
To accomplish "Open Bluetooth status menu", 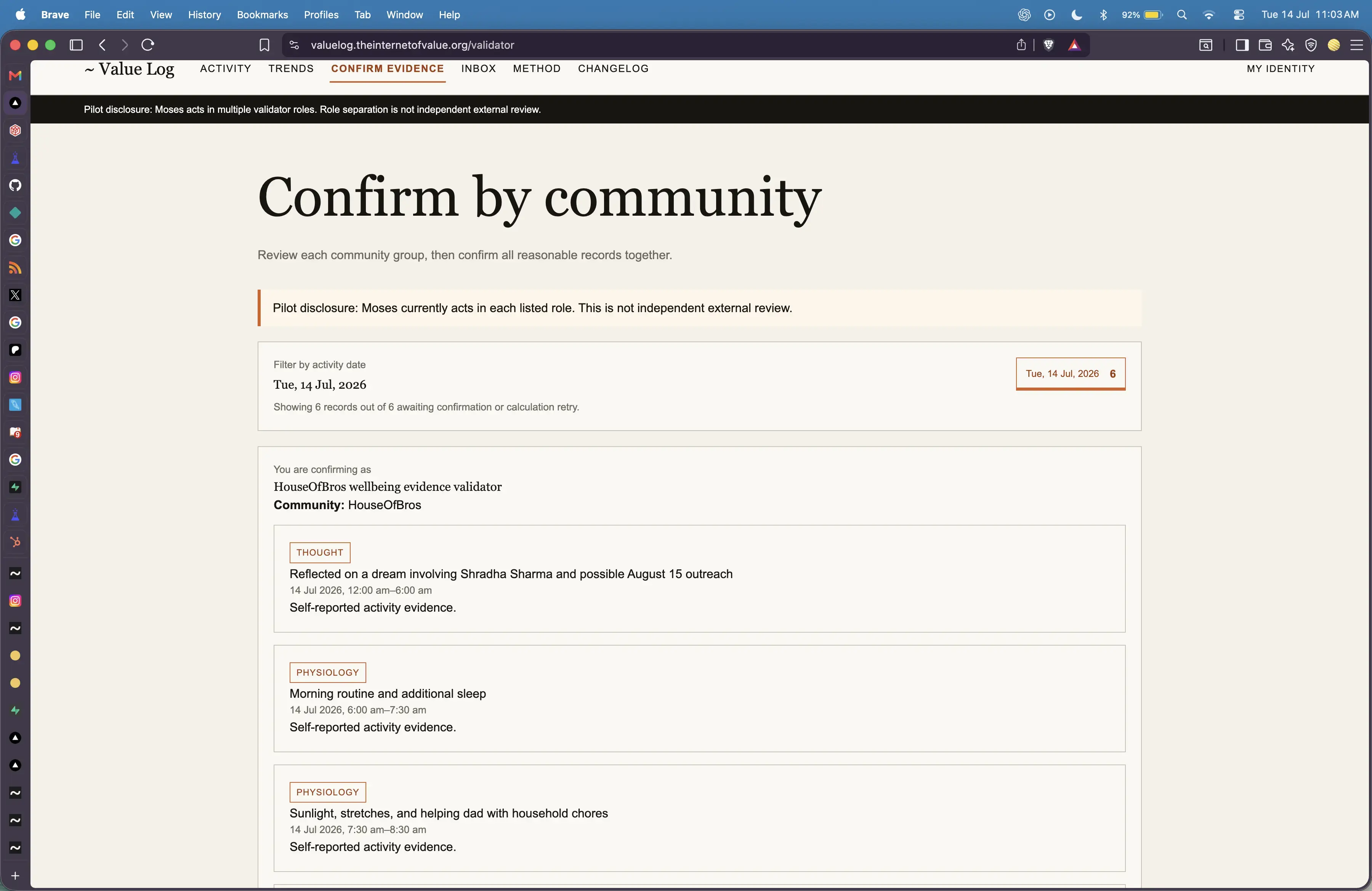I will point(1103,15).
